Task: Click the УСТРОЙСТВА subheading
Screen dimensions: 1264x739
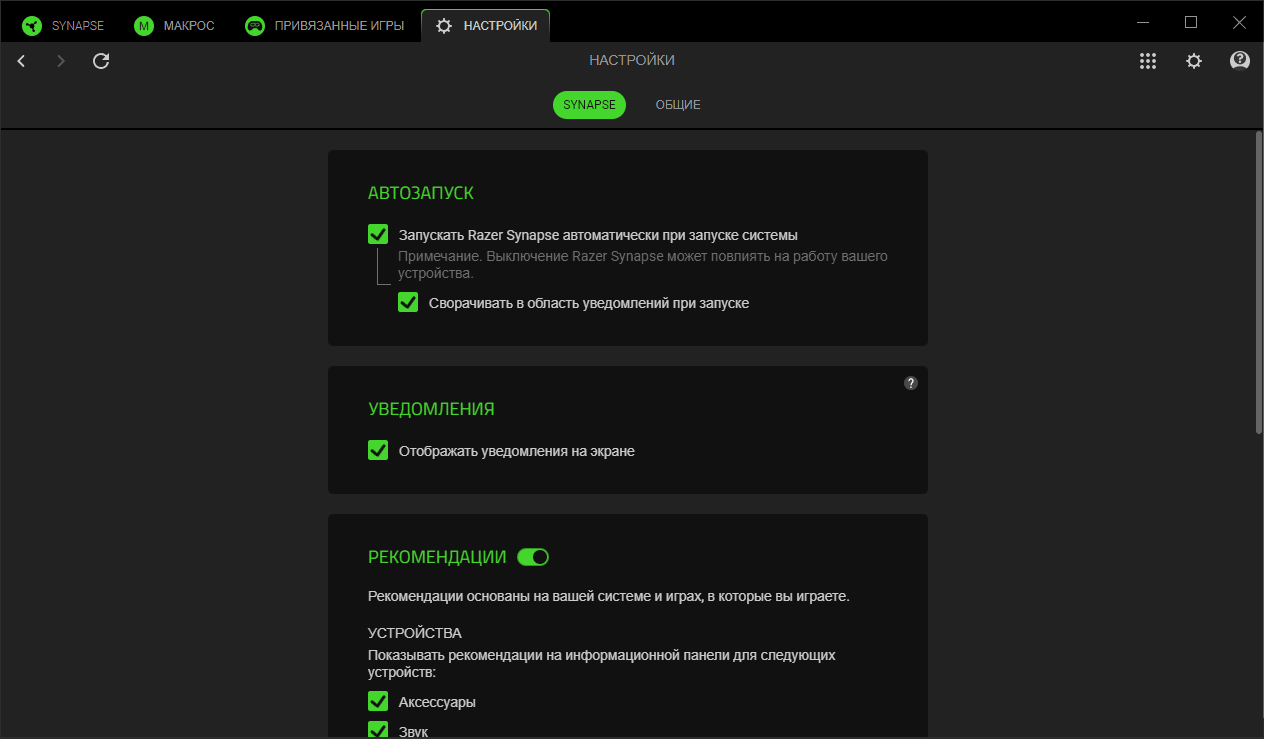Action: 415,633
